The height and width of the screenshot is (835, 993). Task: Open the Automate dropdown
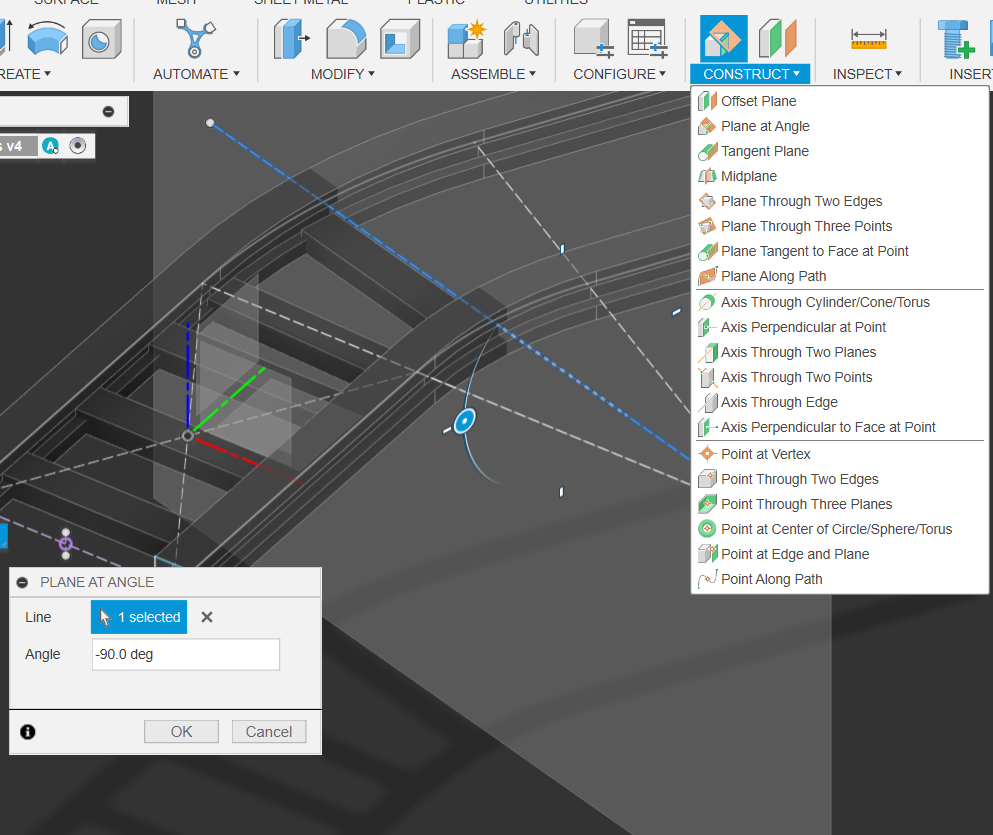tap(196, 74)
